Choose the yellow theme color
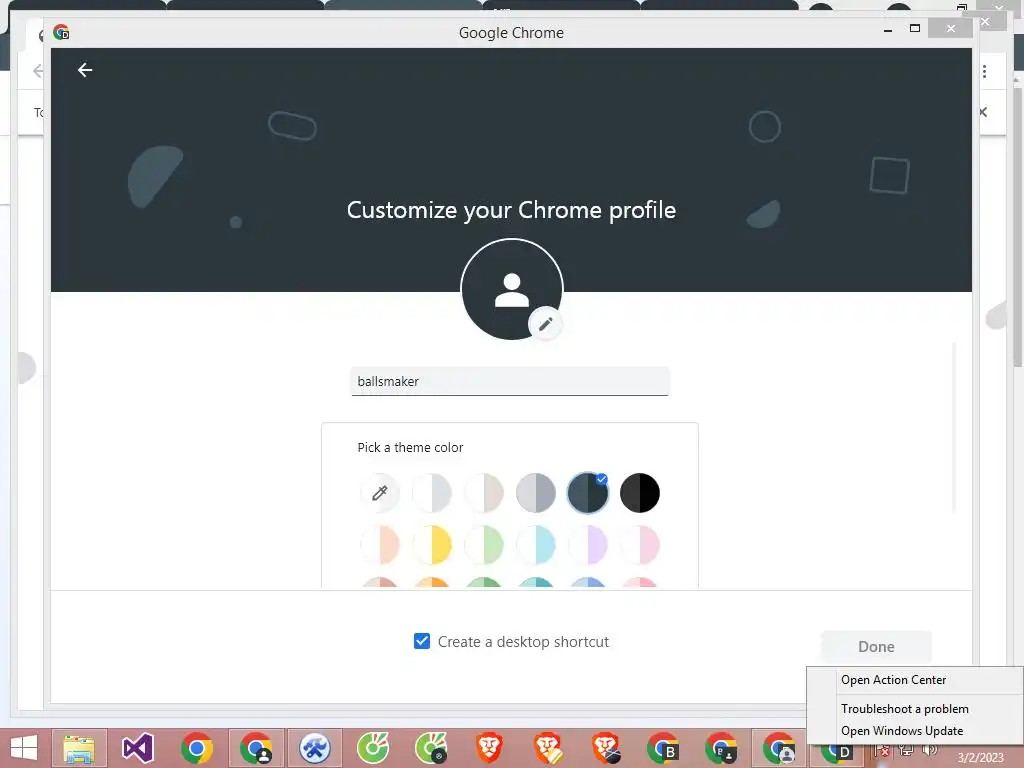 coord(432,545)
